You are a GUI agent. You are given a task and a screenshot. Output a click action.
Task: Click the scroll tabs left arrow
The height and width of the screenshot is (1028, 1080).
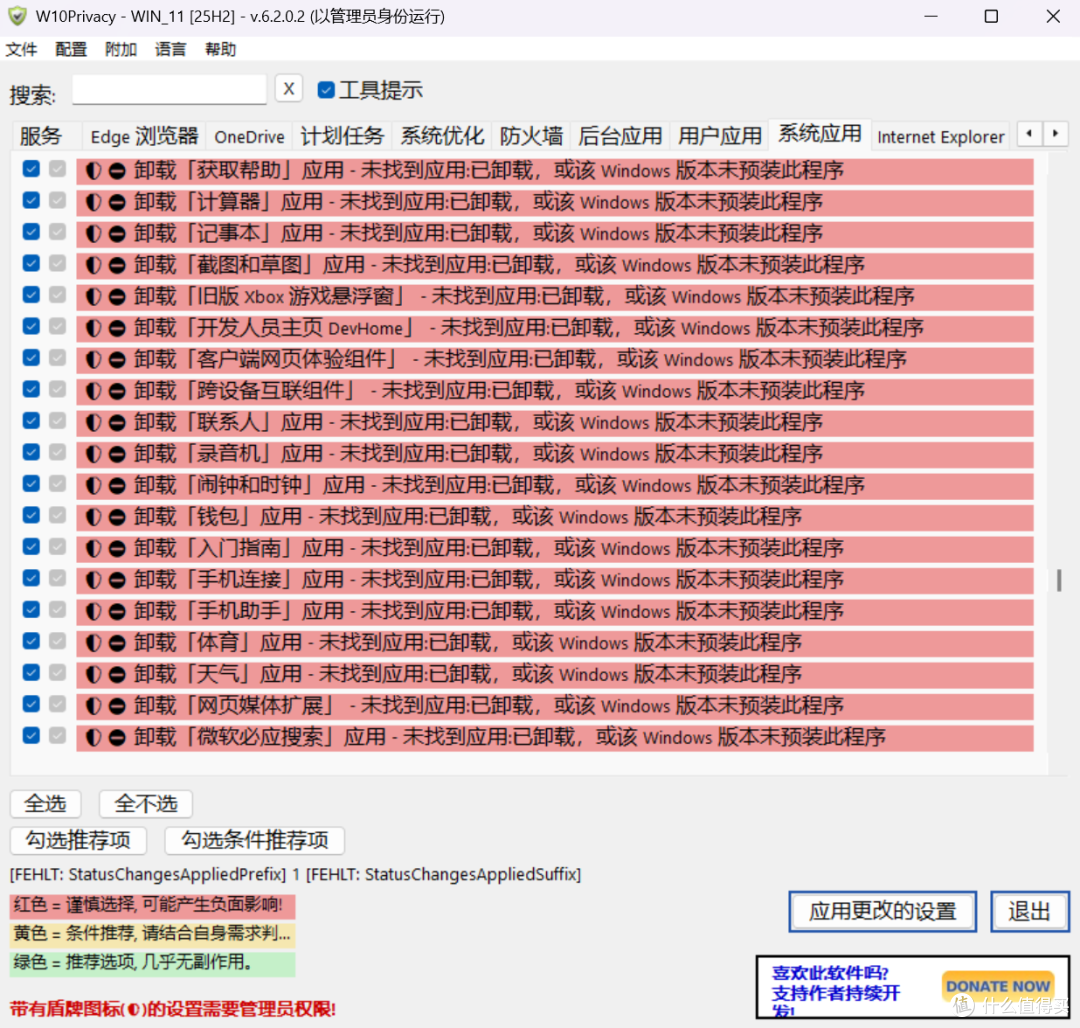[1029, 134]
